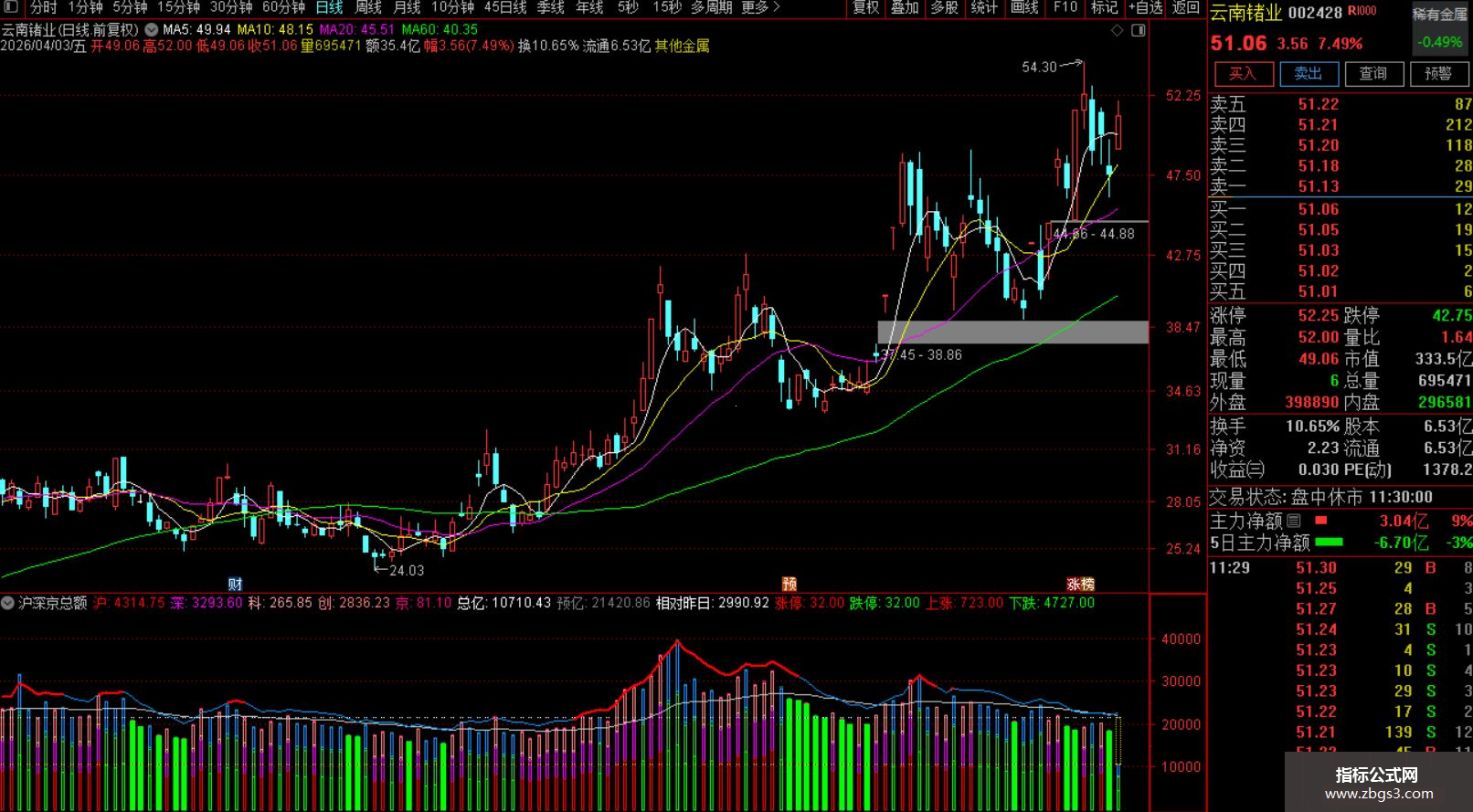Select the 日线 daily chart tab
Viewport: 1473px width, 812px height.
tap(329, 7)
